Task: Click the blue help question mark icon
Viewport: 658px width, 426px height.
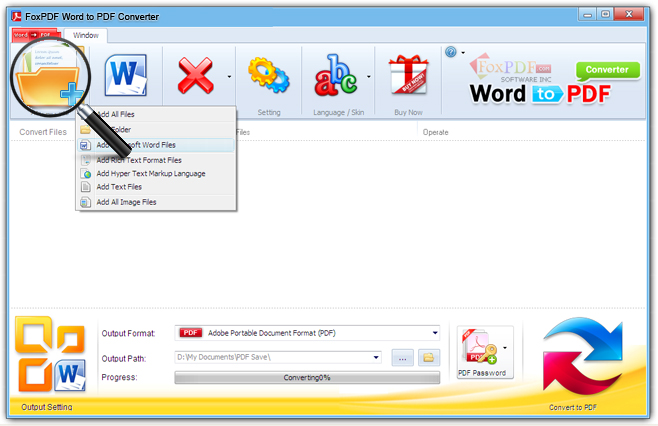Action: click(x=451, y=52)
